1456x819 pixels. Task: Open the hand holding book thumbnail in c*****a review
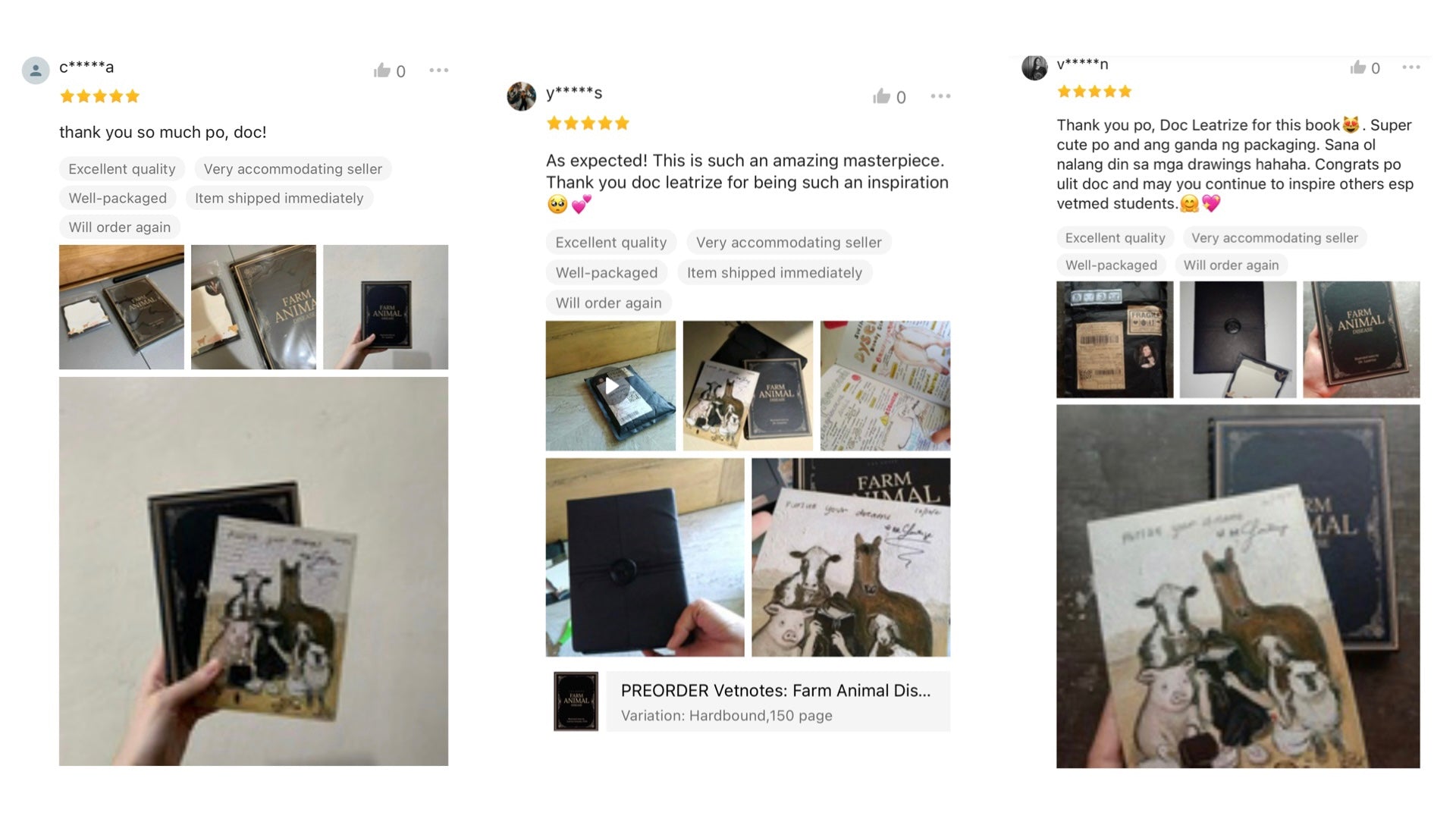click(385, 307)
